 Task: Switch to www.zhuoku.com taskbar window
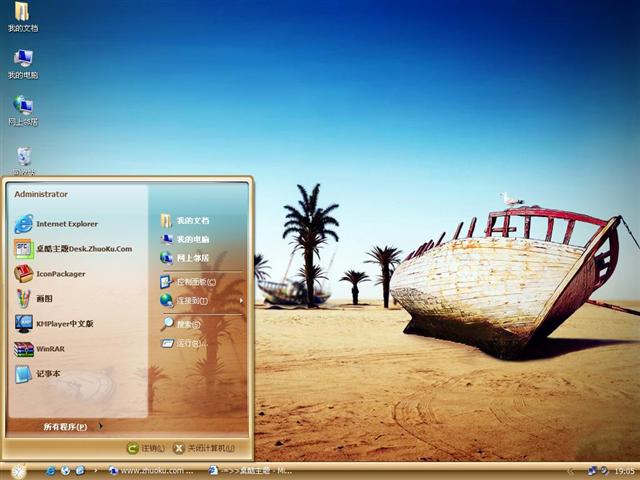[151, 471]
